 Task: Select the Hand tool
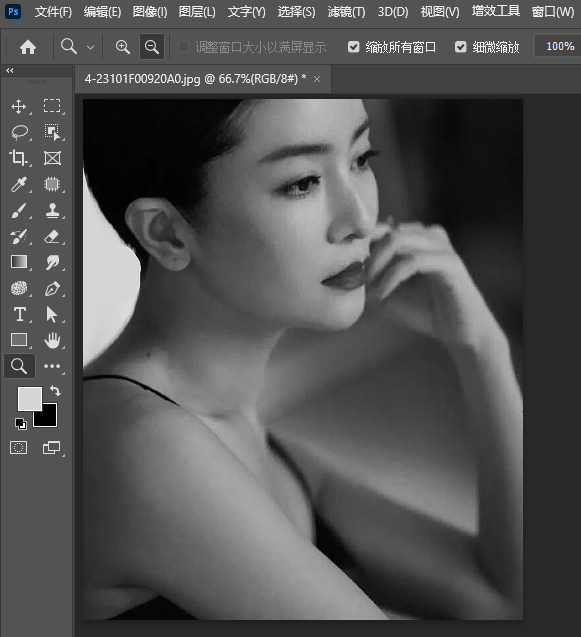tap(52, 340)
